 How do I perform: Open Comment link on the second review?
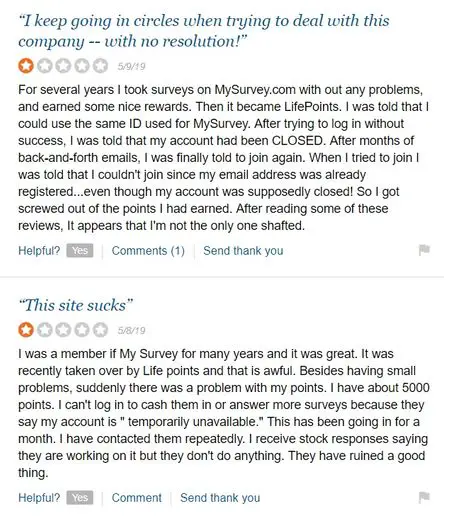137,498
